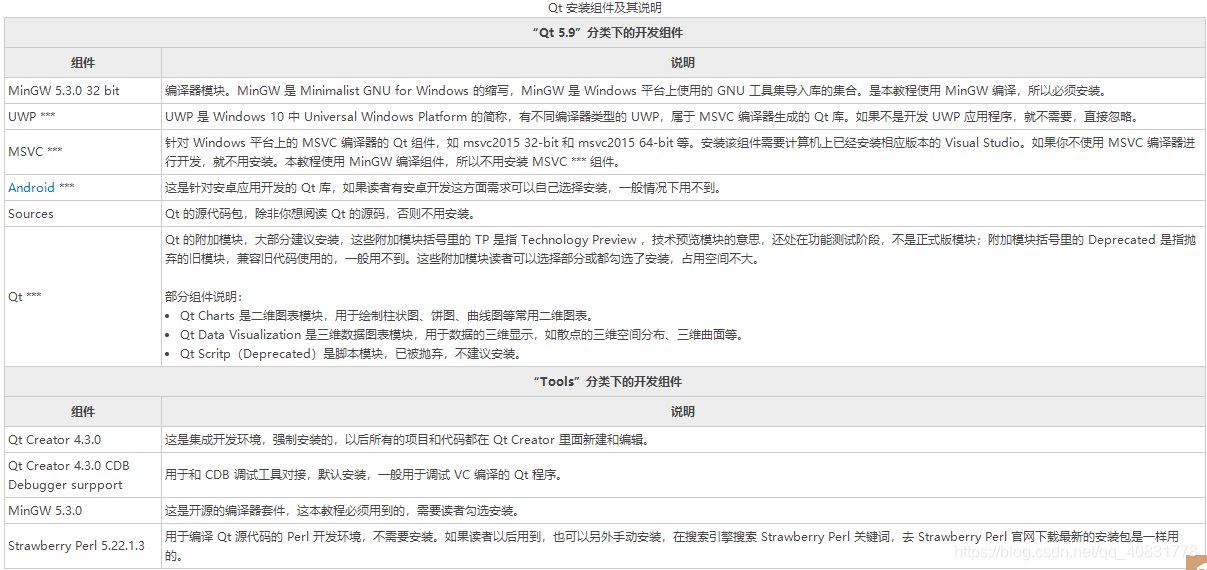Open the Android link in the component column
This screenshot has width=1207, height=570.
31,187
